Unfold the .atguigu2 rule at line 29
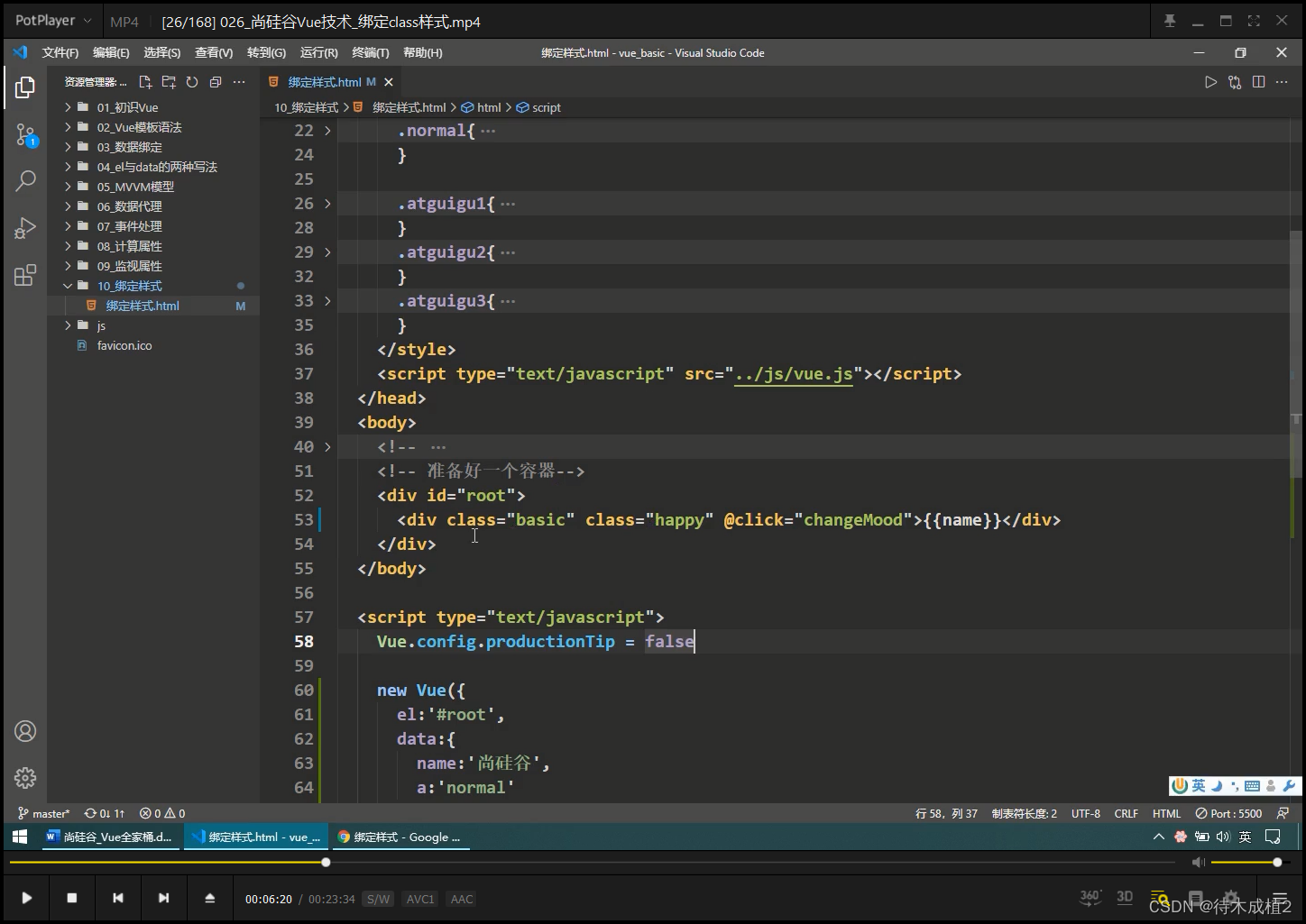Screen dimensions: 1306x924 327,252
